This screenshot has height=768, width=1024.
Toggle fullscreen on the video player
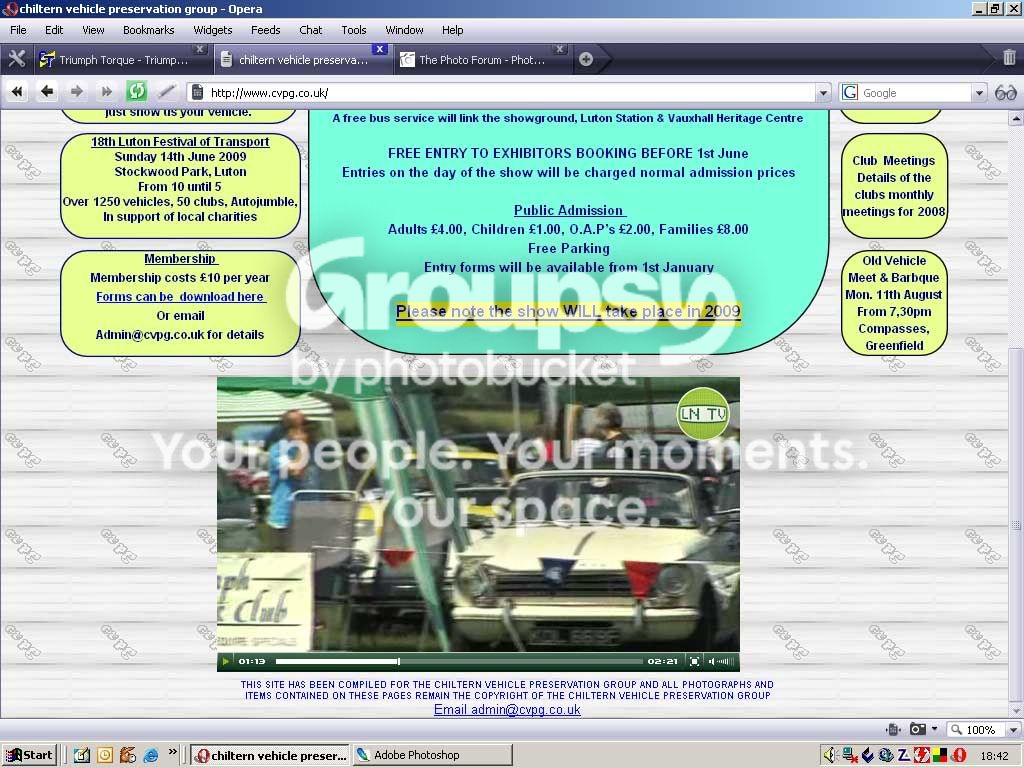coord(694,662)
